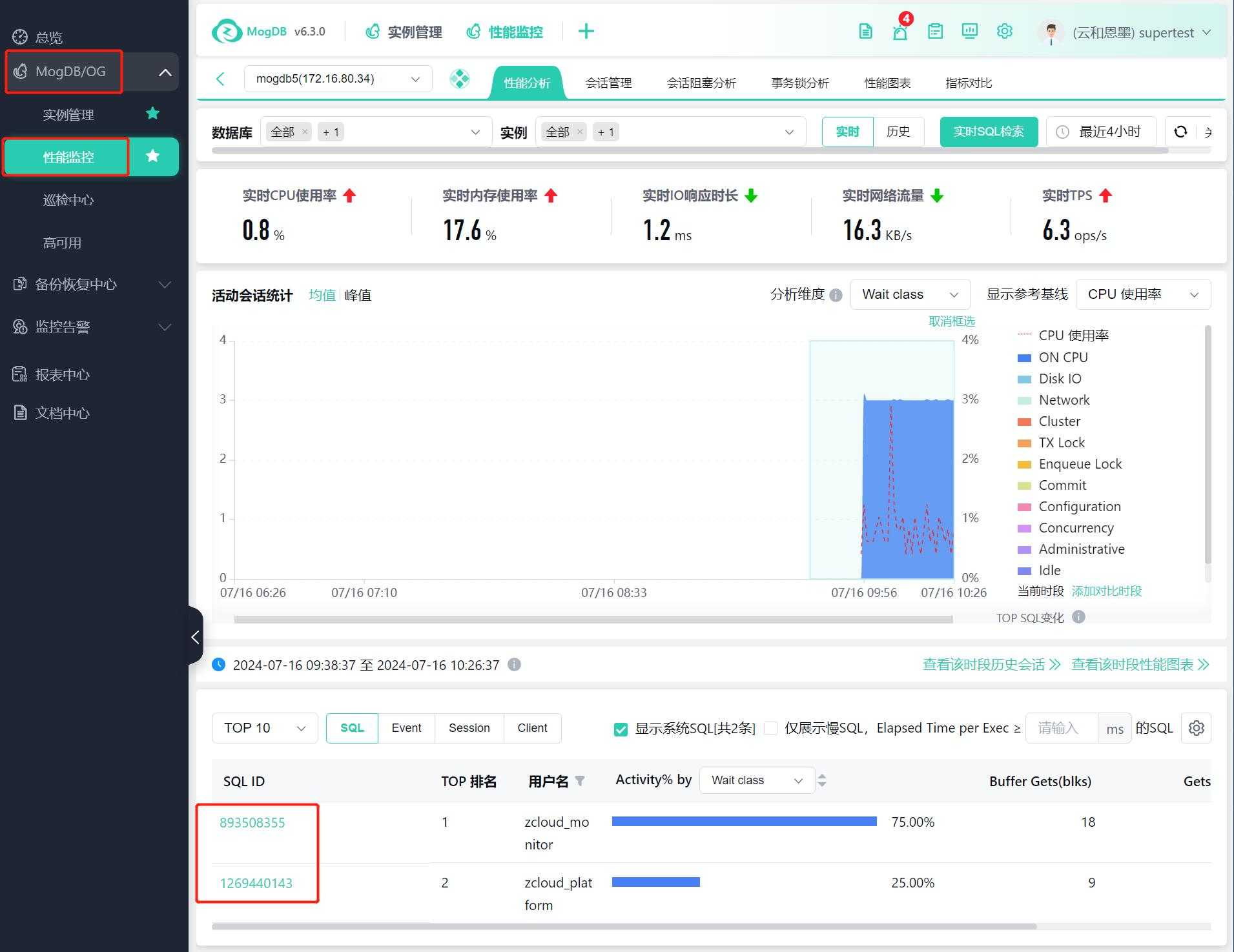Remove 全部 tag in 数据库 filter

(305, 132)
